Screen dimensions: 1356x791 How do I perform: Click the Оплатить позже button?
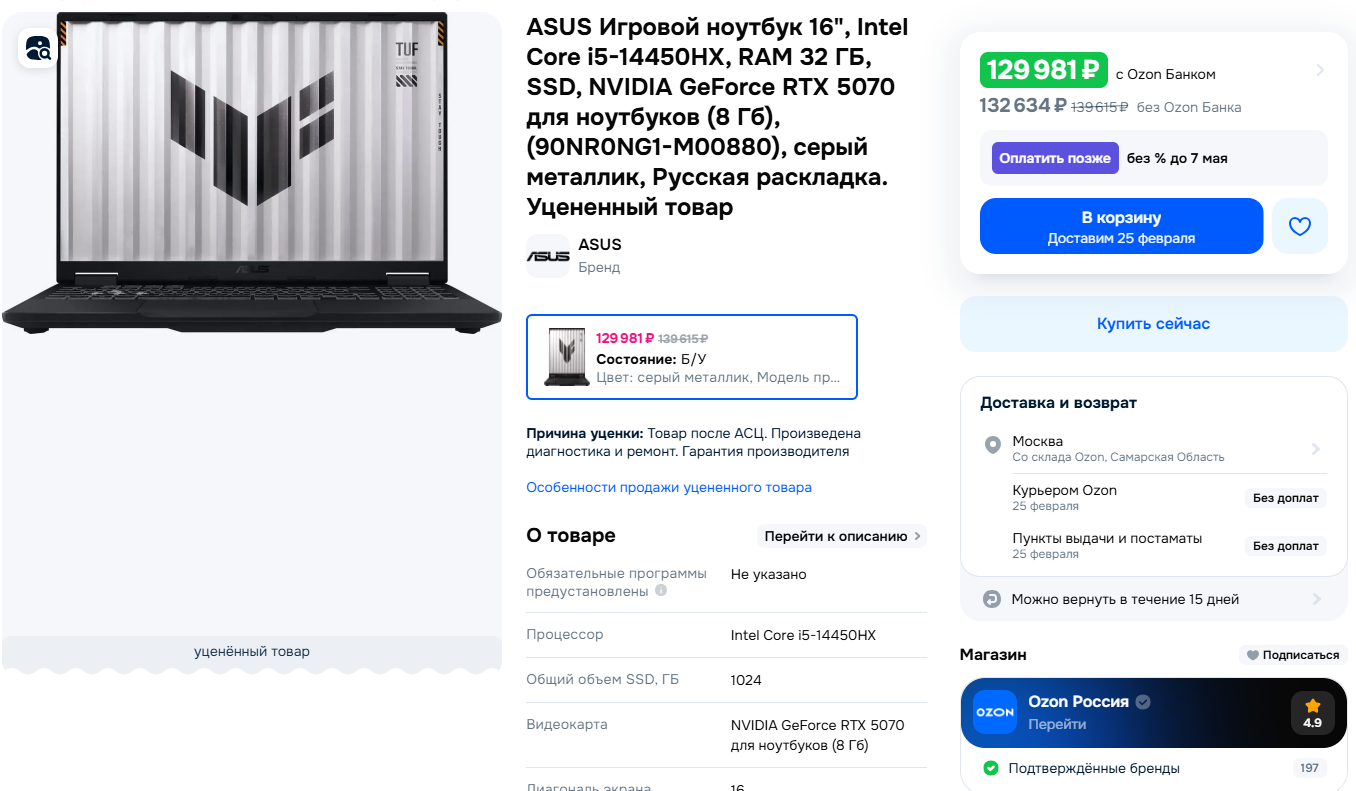pyautogui.click(x=1055, y=158)
